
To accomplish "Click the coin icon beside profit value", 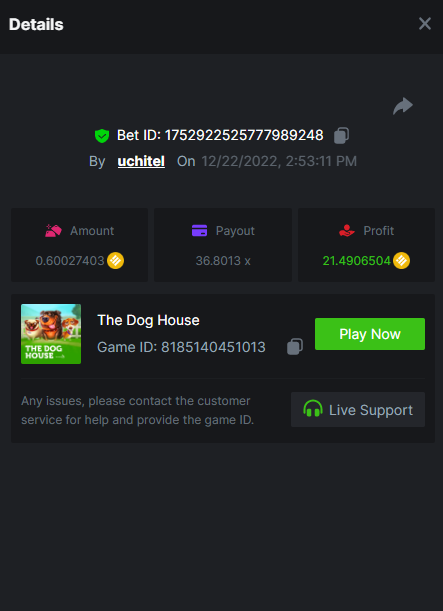I will [x=401, y=261].
